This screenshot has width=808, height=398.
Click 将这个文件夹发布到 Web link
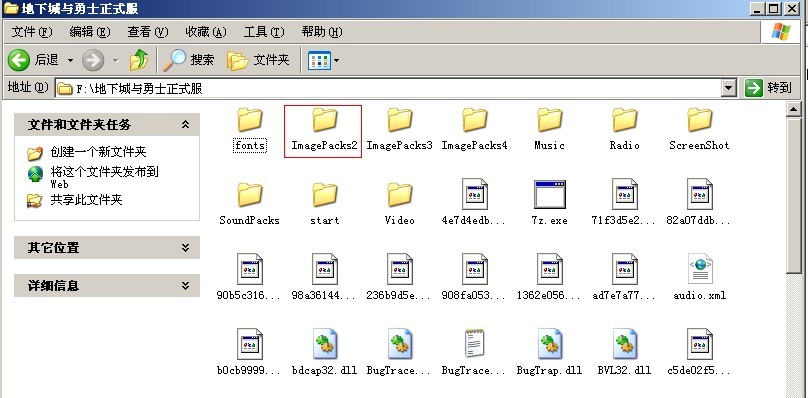[105, 177]
